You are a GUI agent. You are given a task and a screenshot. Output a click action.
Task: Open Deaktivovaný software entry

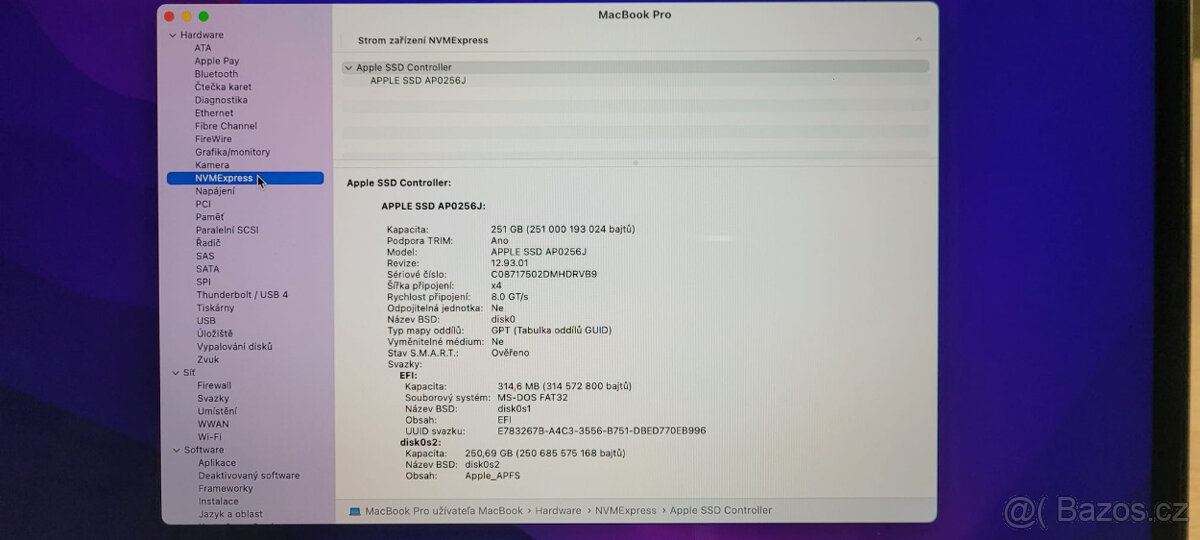tap(249, 476)
